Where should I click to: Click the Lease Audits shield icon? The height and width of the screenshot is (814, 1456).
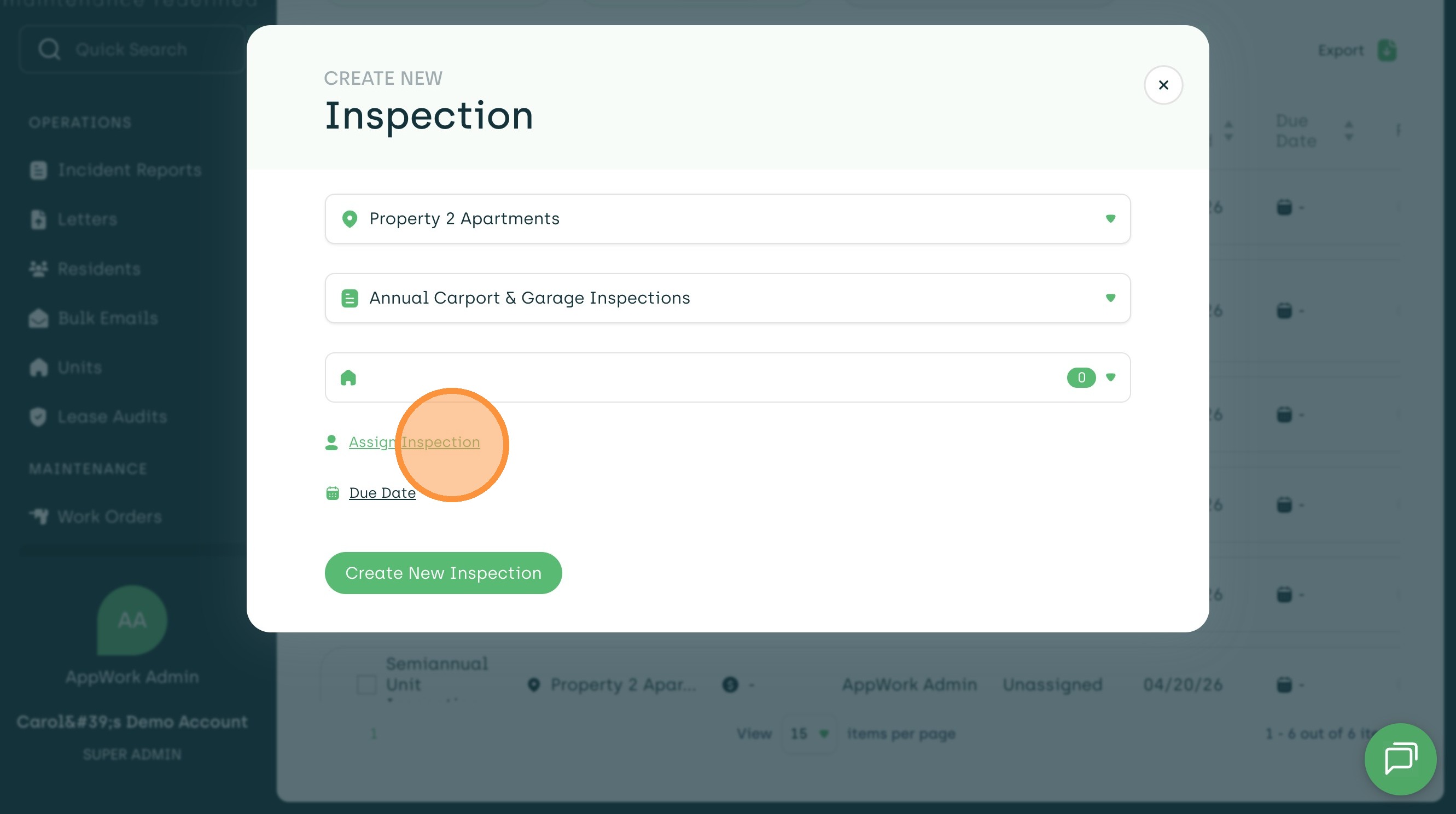(x=38, y=417)
